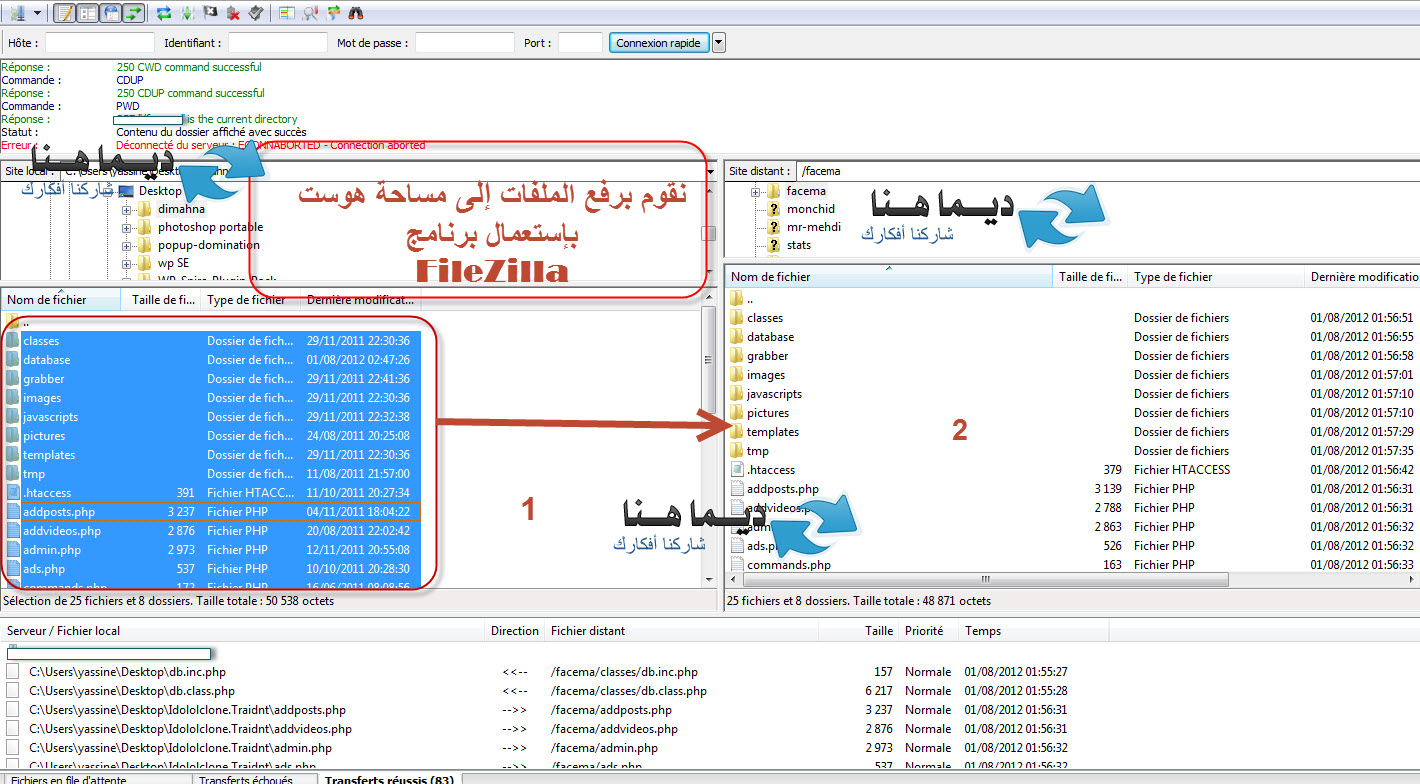Switch to the Transferts échoués tab
The image size is (1420, 784).
click(x=246, y=779)
